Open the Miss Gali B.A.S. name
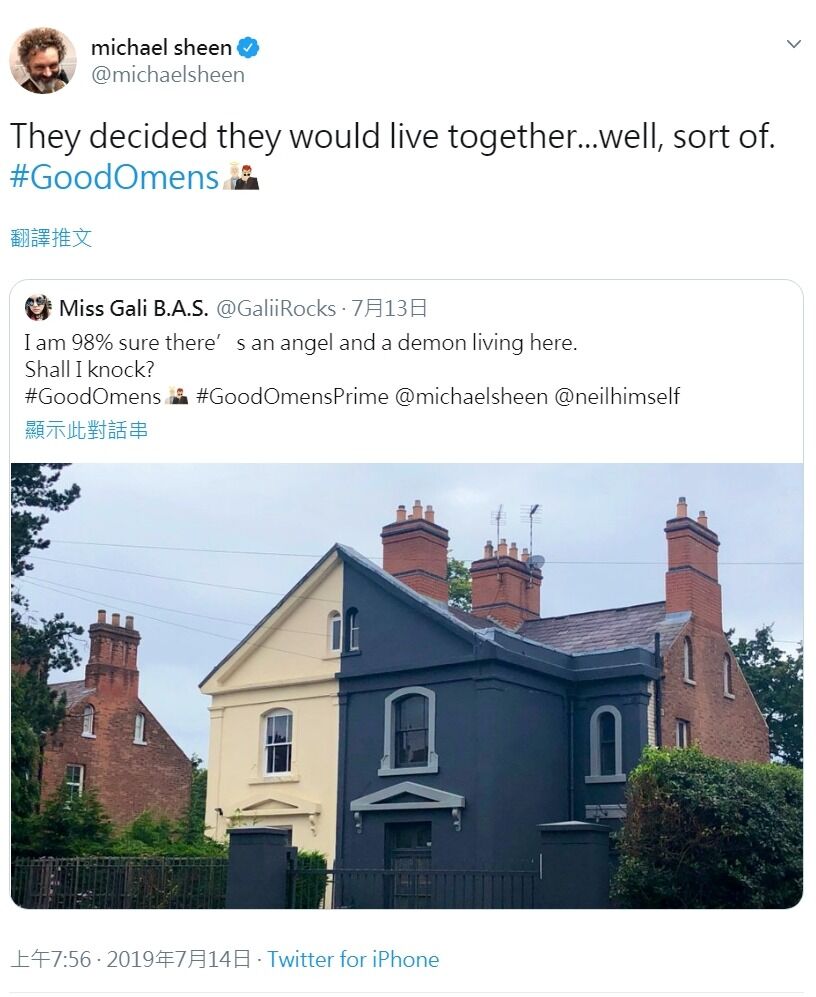This screenshot has width=816, height=997. 134,308
